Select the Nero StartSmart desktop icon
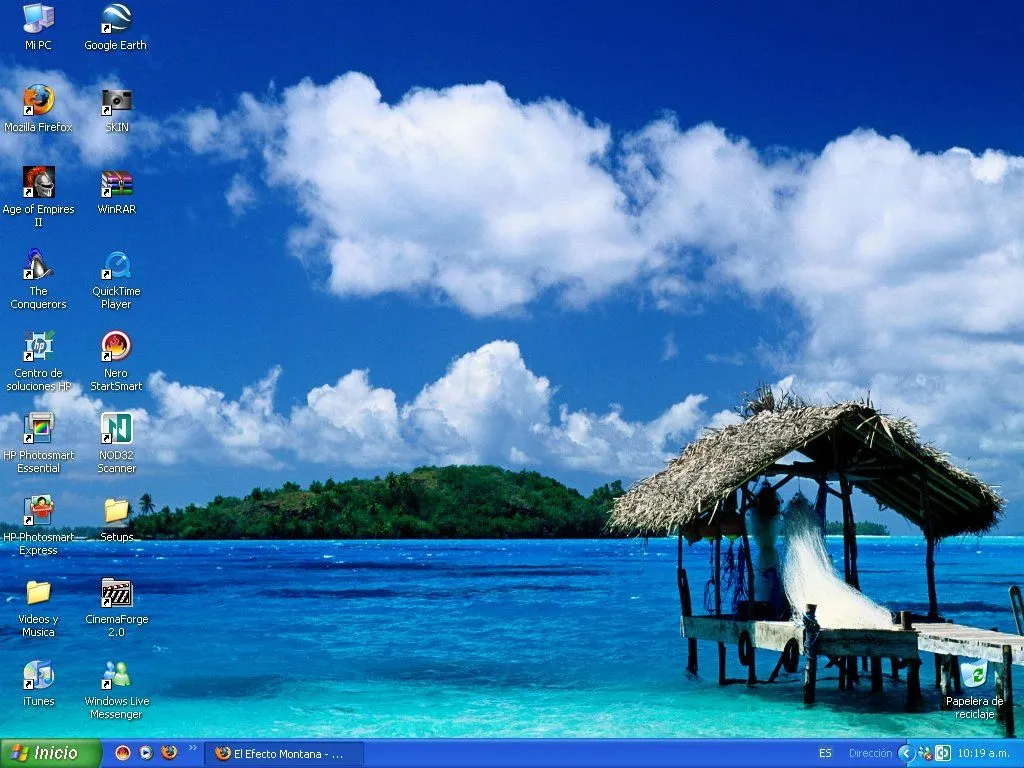1024x768 pixels. point(116,346)
